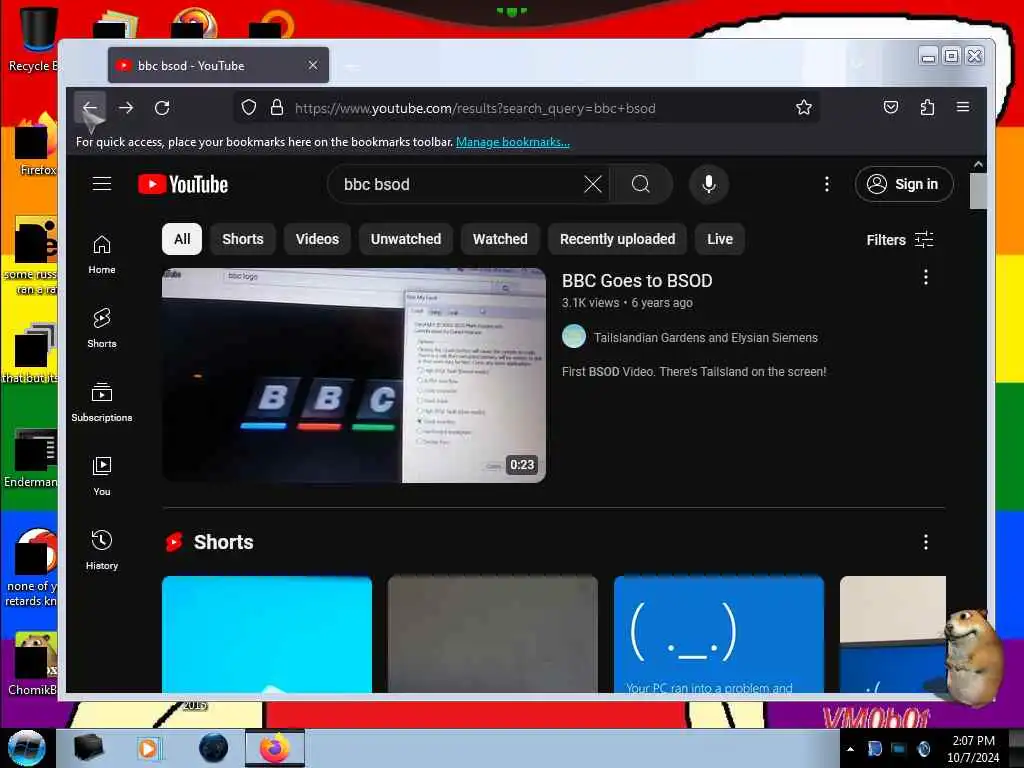
Task: Open the Enderman desktop icon
Action: 32,458
